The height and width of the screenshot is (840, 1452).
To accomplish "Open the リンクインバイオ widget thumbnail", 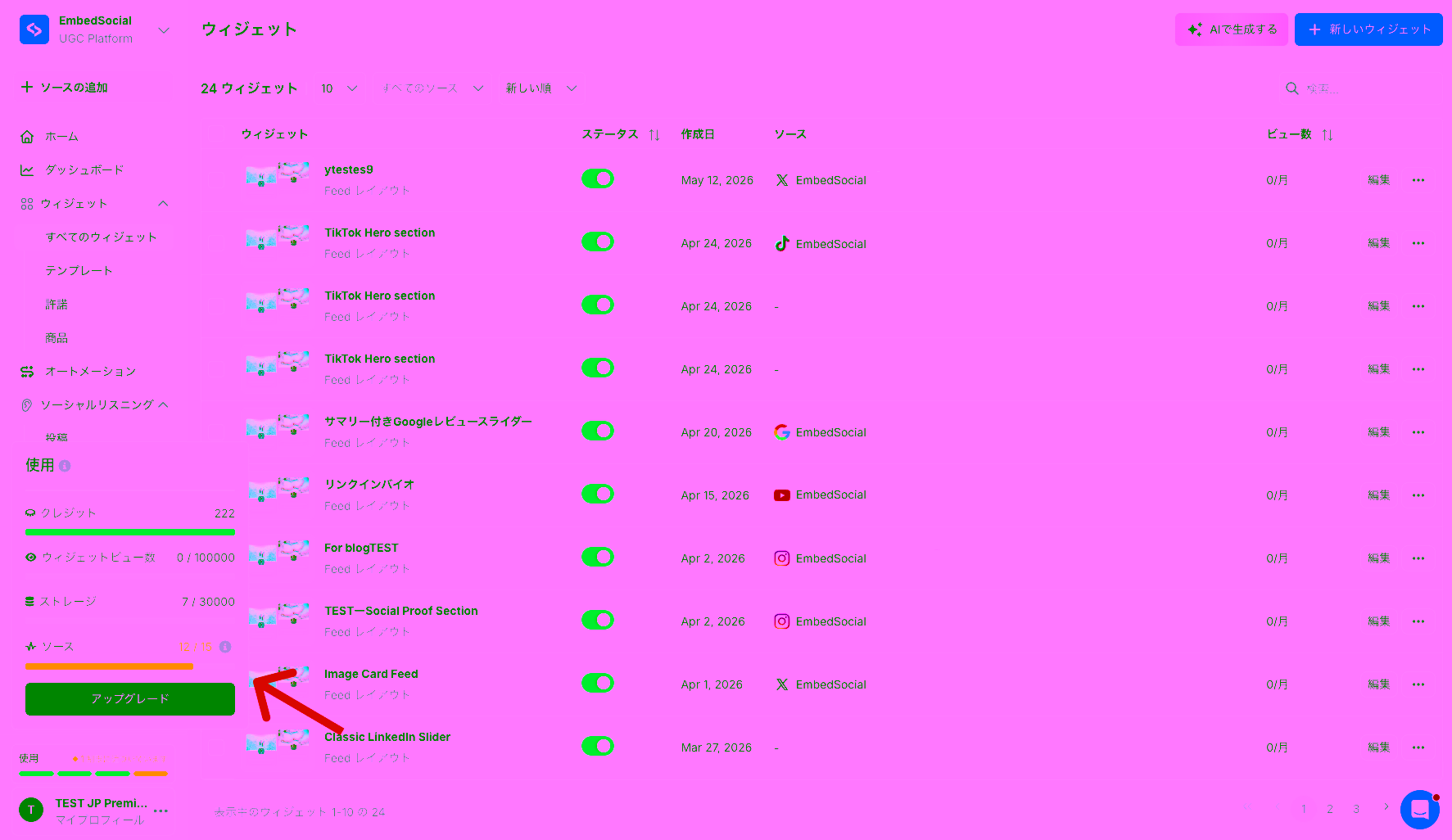I will point(278,490).
